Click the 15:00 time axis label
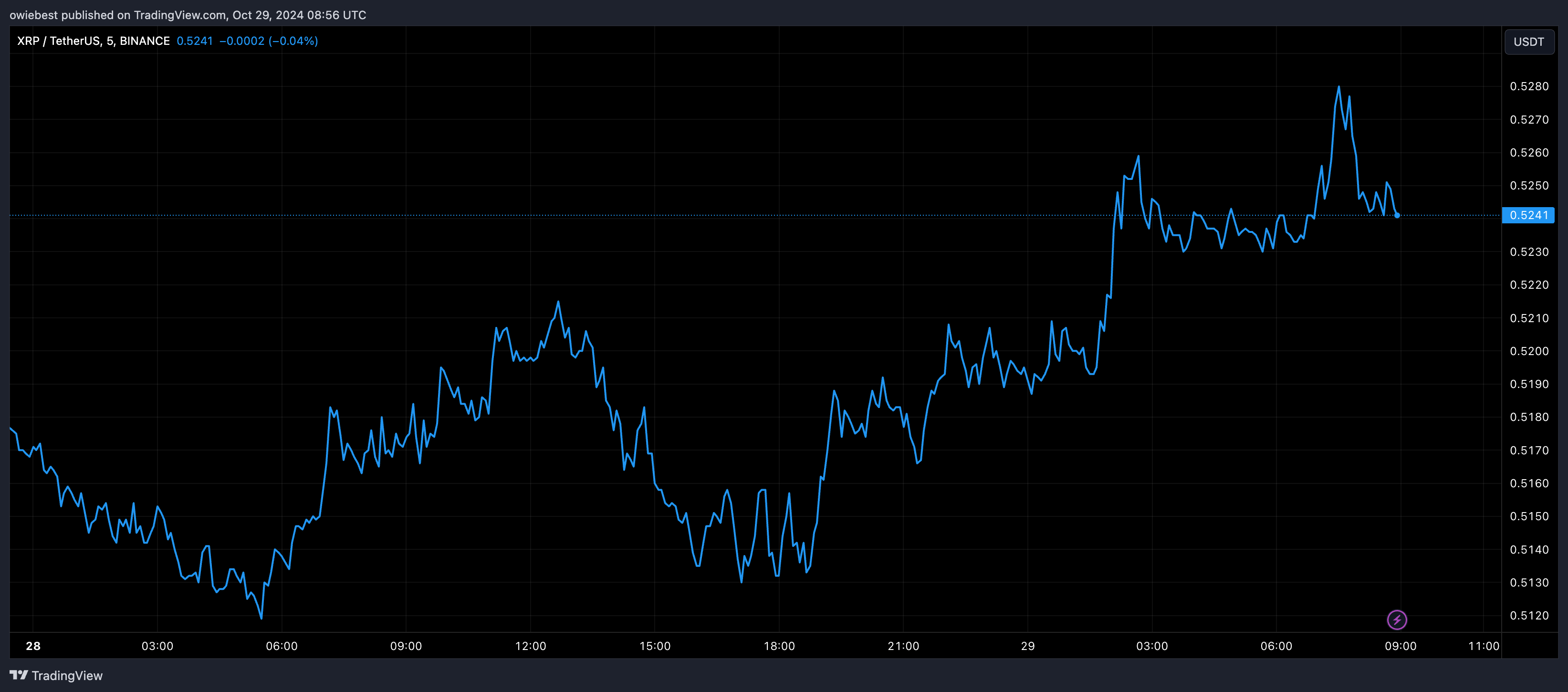This screenshot has height=692, width=1568. pos(655,646)
